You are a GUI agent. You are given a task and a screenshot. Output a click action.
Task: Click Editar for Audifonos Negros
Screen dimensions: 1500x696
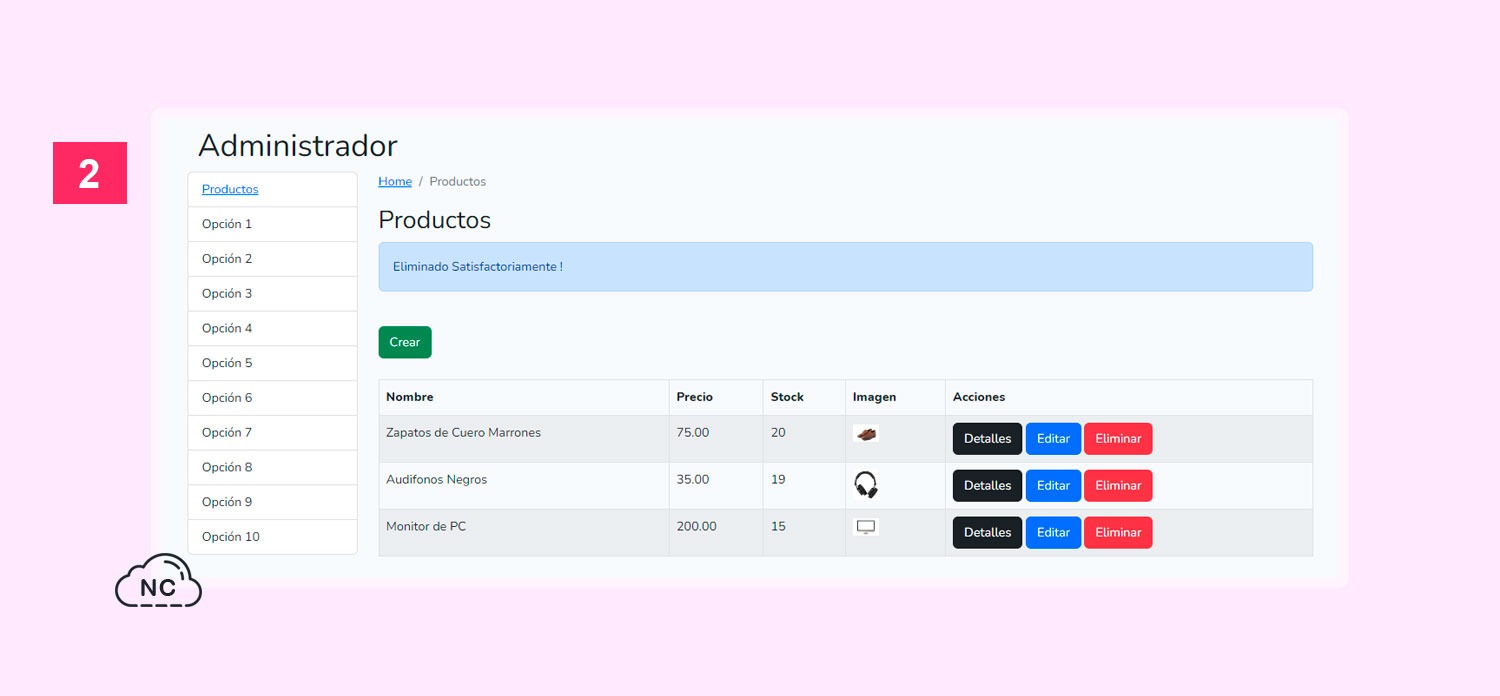[x=1053, y=485]
